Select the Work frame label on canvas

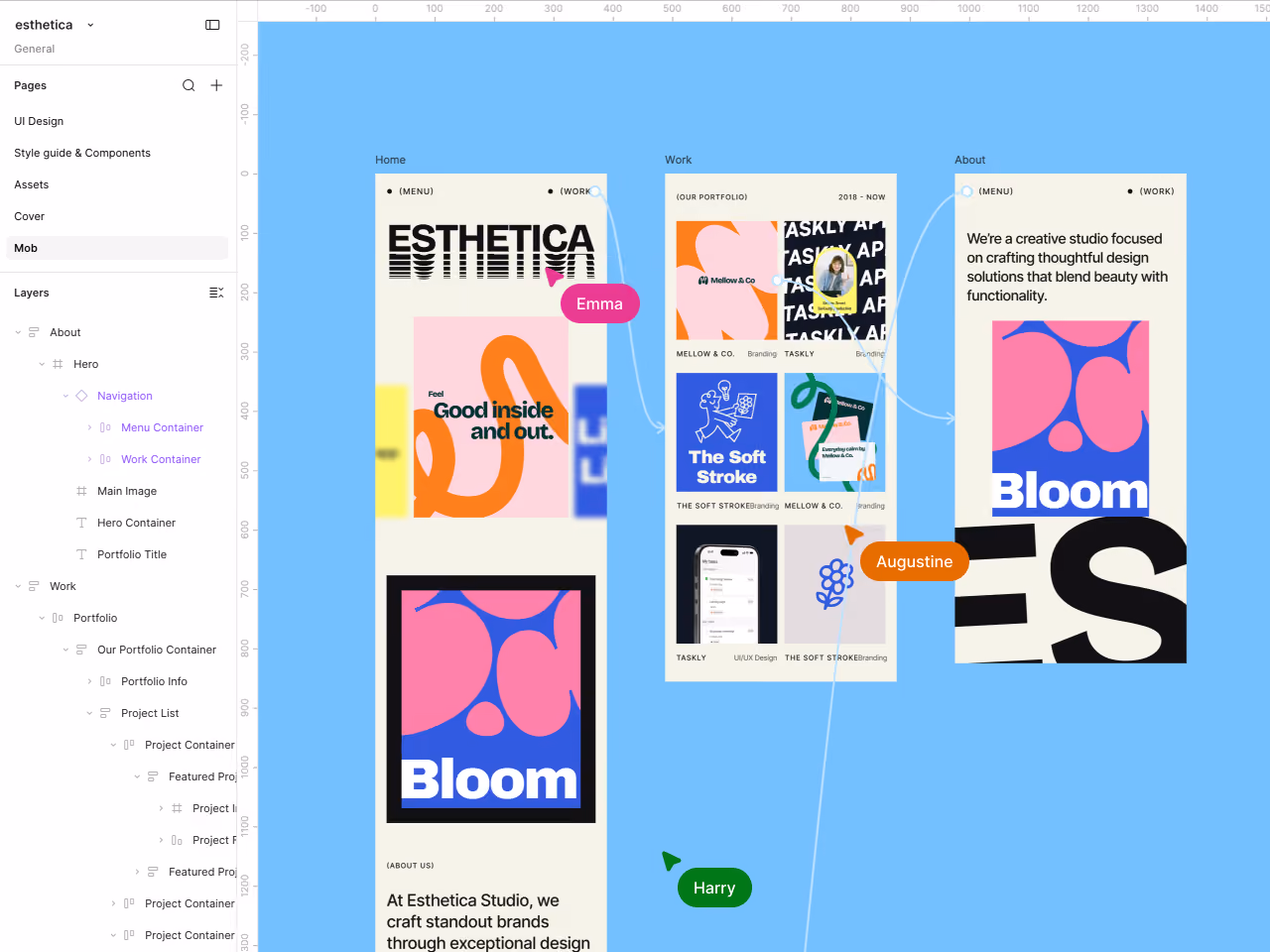click(678, 160)
